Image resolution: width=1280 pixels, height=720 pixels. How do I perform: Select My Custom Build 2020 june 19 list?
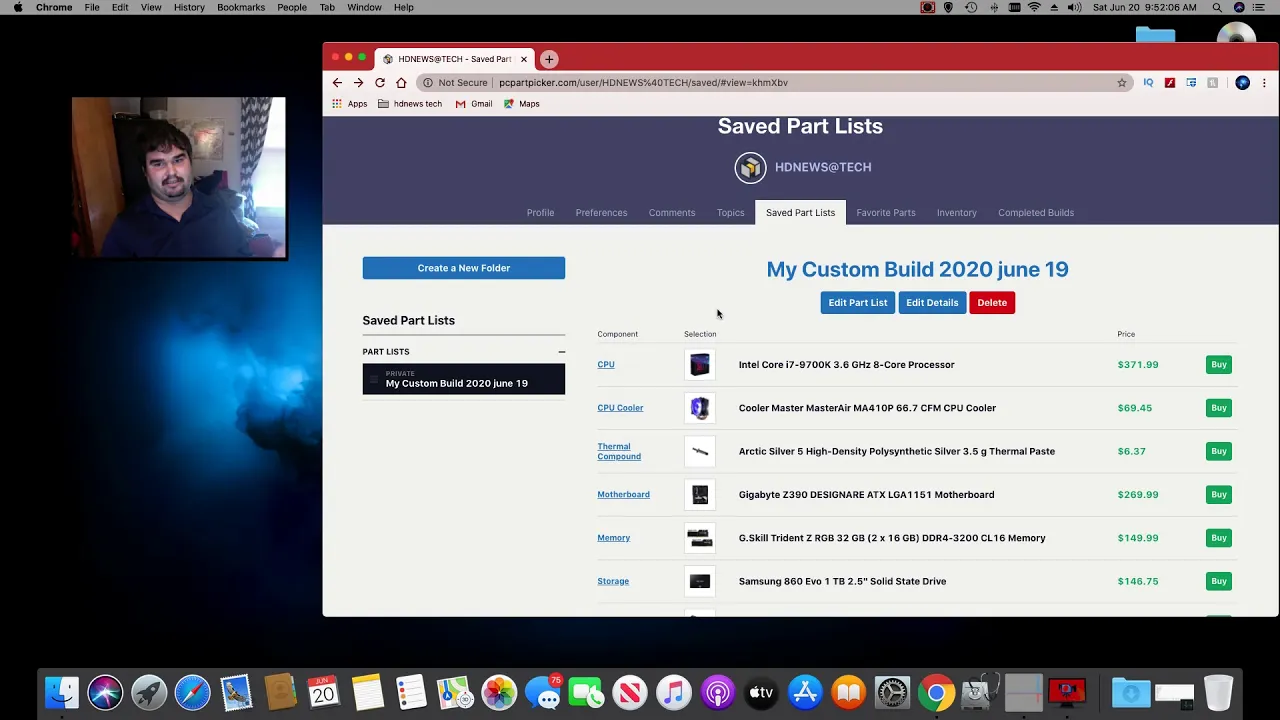(x=464, y=379)
